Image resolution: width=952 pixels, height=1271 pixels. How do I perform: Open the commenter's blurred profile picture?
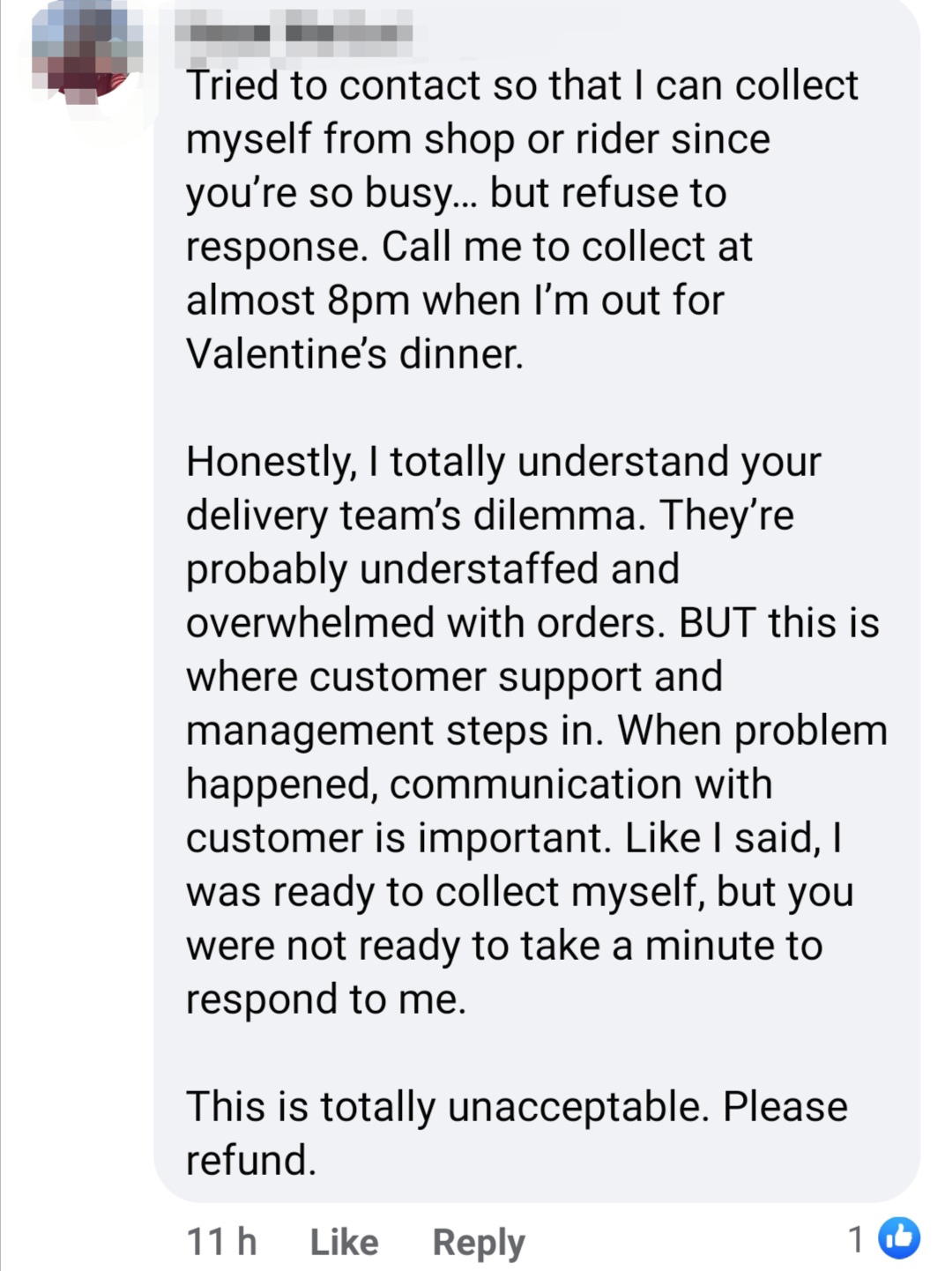pos(86,55)
